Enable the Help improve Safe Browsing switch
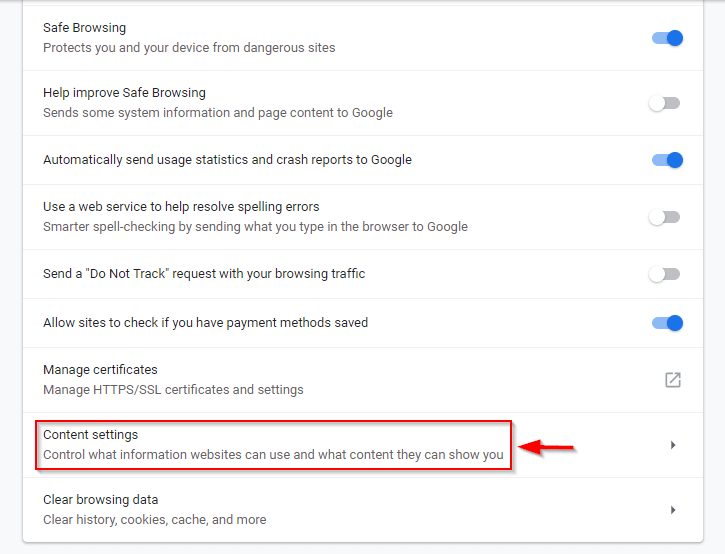Image resolution: width=725 pixels, height=554 pixels. pos(664,103)
